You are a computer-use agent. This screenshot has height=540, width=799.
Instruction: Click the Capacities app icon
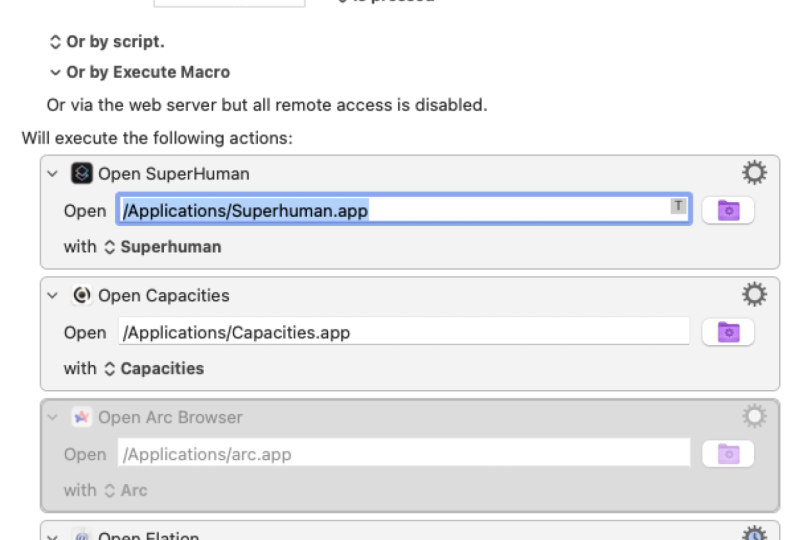pyautogui.click(x=82, y=295)
